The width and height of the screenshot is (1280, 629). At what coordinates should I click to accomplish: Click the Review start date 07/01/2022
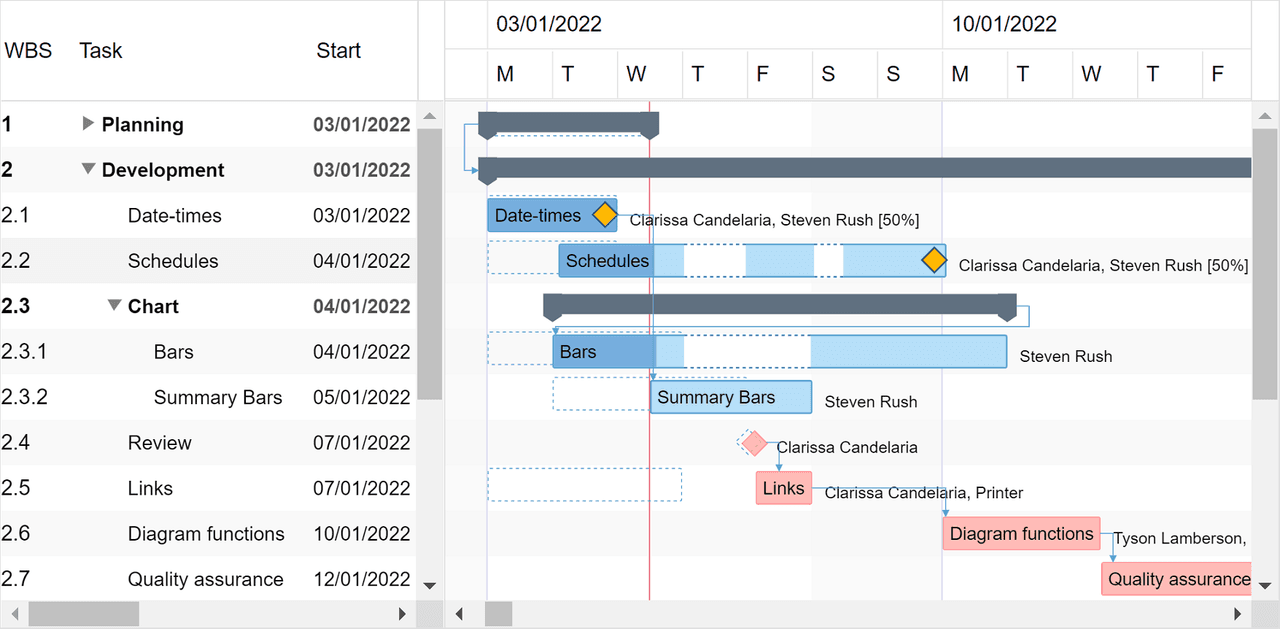click(x=362, y=443)
